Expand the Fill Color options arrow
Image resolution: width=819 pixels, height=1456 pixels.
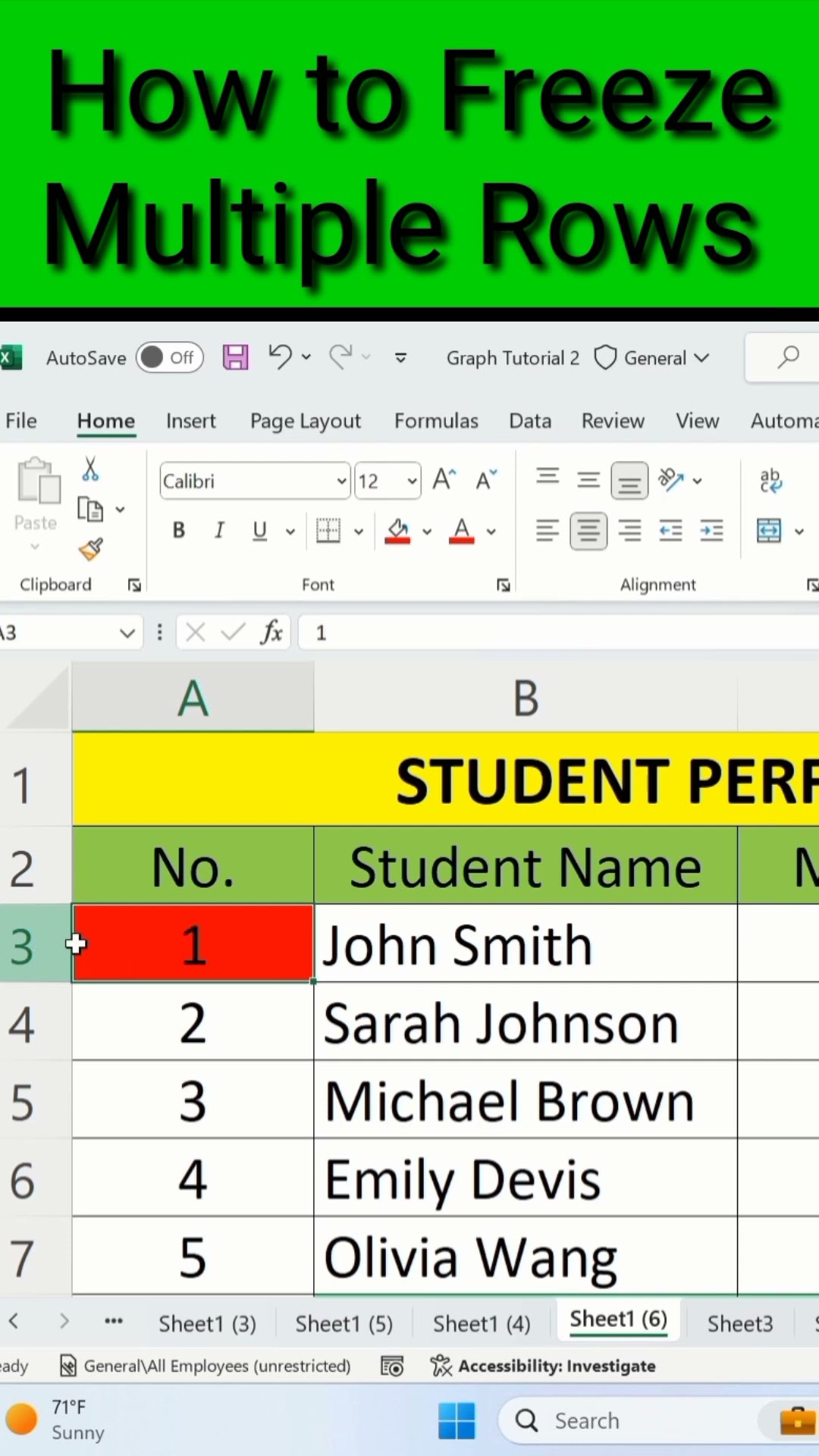pyautogui.click(x=427, y=532)
